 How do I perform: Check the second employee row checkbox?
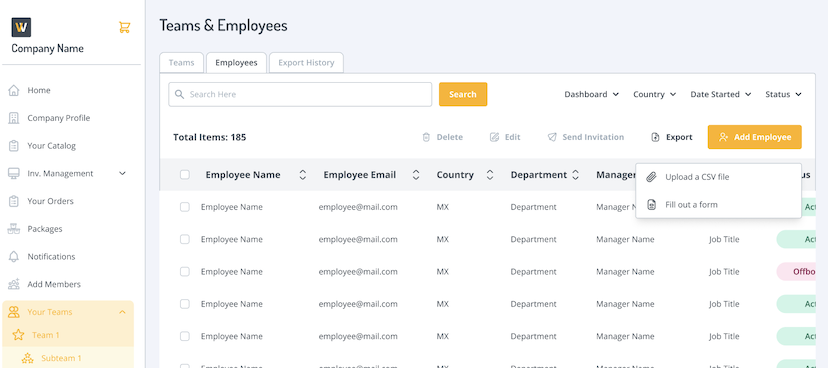(x=185, y=239)
